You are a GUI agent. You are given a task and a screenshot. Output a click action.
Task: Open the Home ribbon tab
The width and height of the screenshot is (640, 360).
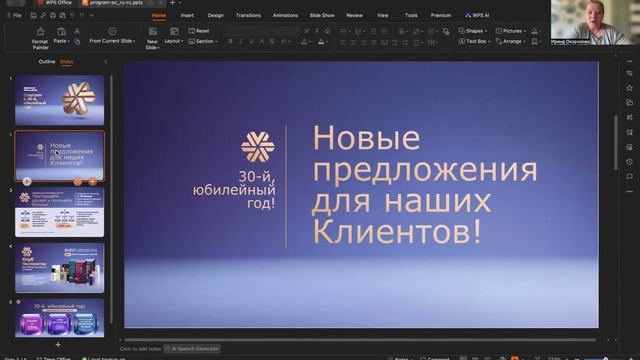159,16
